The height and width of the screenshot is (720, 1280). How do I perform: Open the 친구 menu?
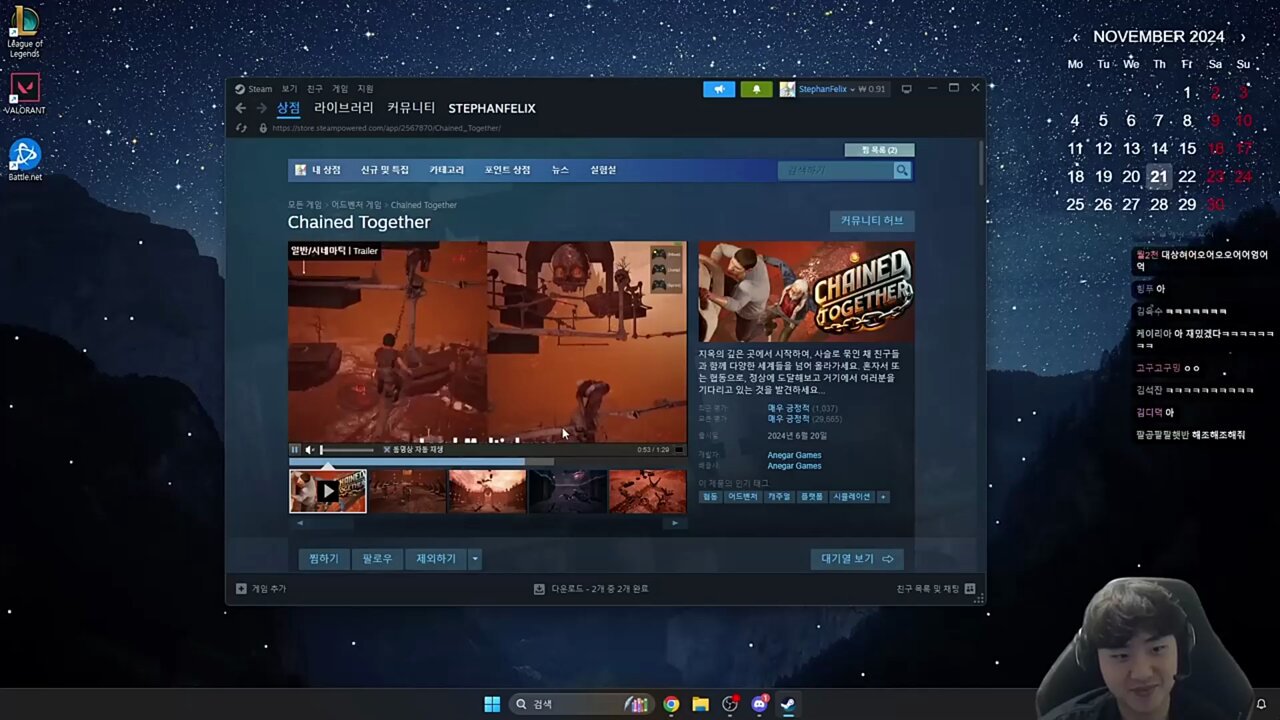click(315, 89)
